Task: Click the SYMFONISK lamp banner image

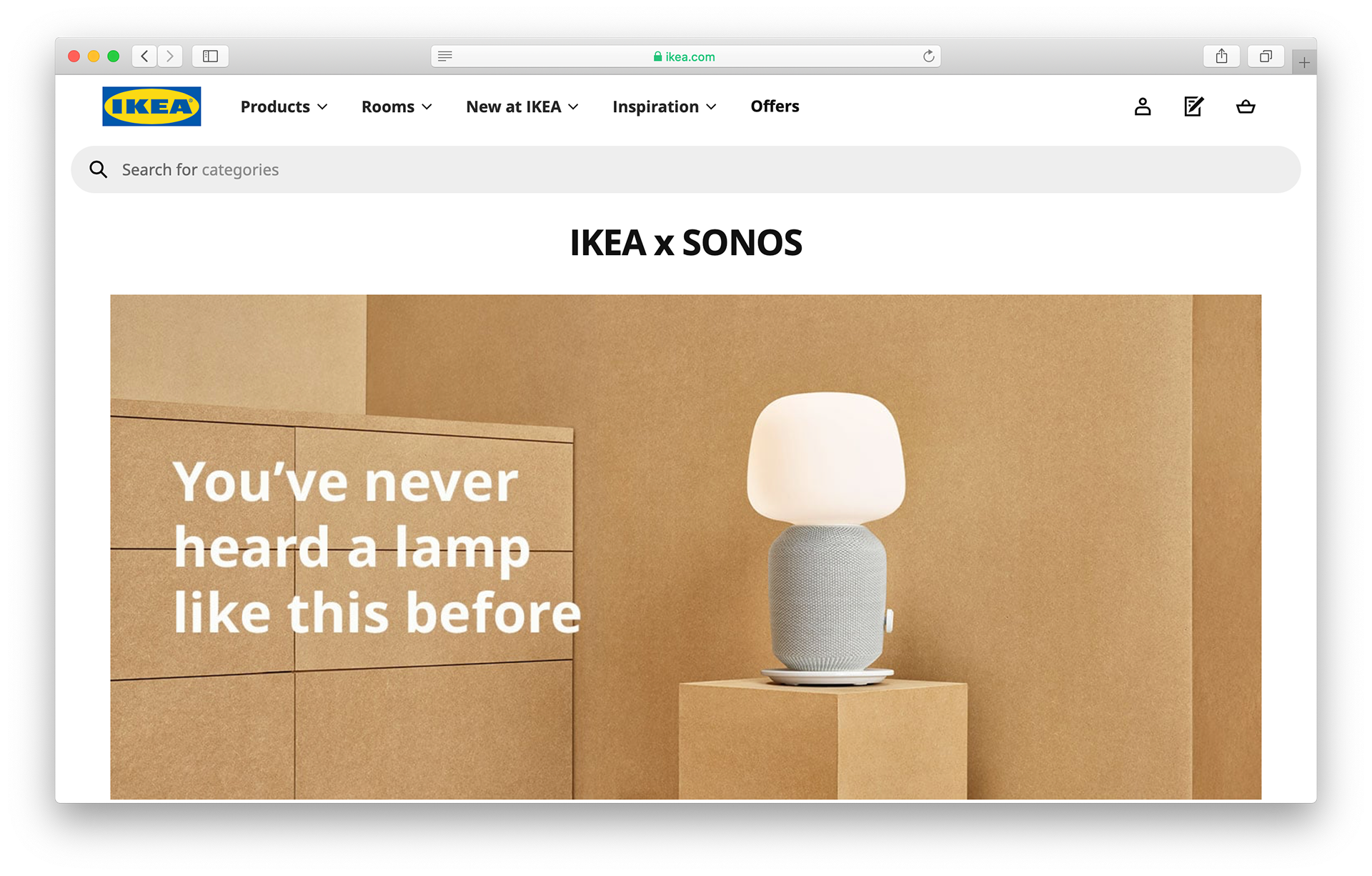Action: (x=685, y=547)
